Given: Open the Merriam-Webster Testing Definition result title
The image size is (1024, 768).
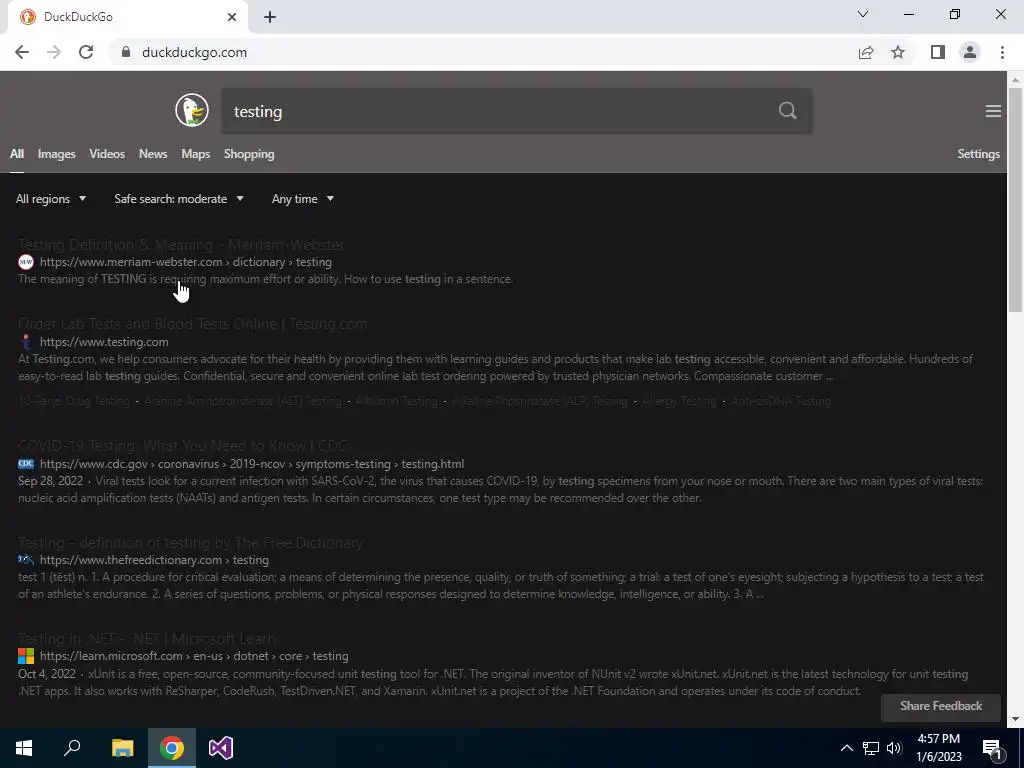Looking at the screenshot, I should pos(181,245).
